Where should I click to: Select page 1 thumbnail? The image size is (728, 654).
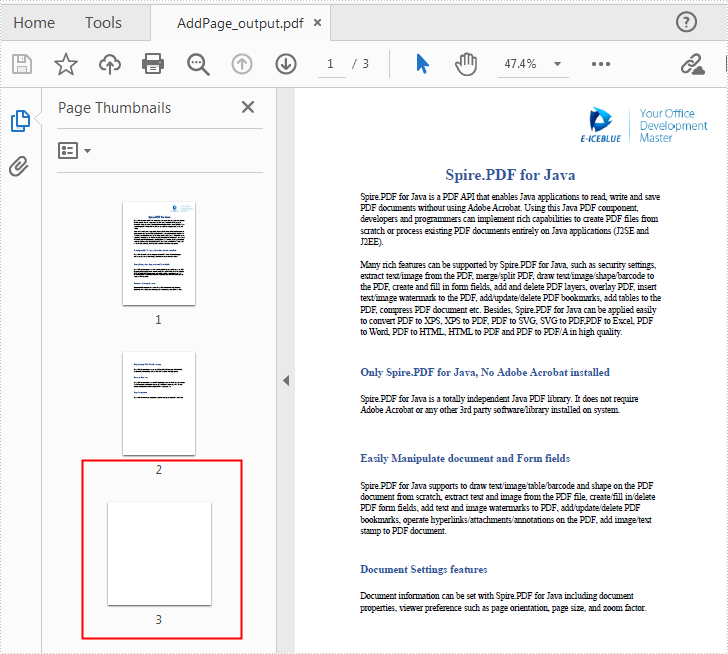coord(159,254)
